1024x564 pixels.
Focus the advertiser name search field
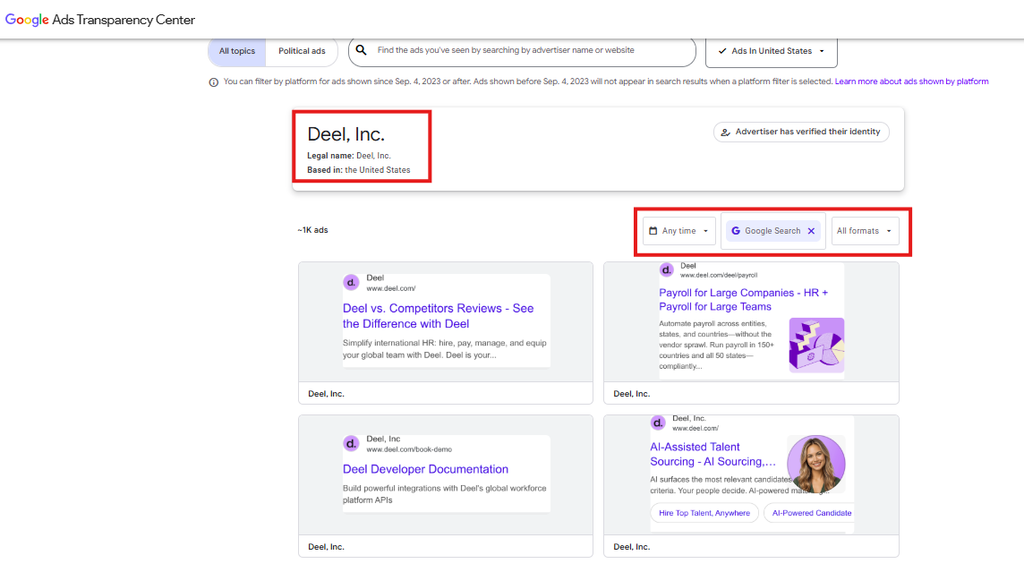(x=522, y=50)
